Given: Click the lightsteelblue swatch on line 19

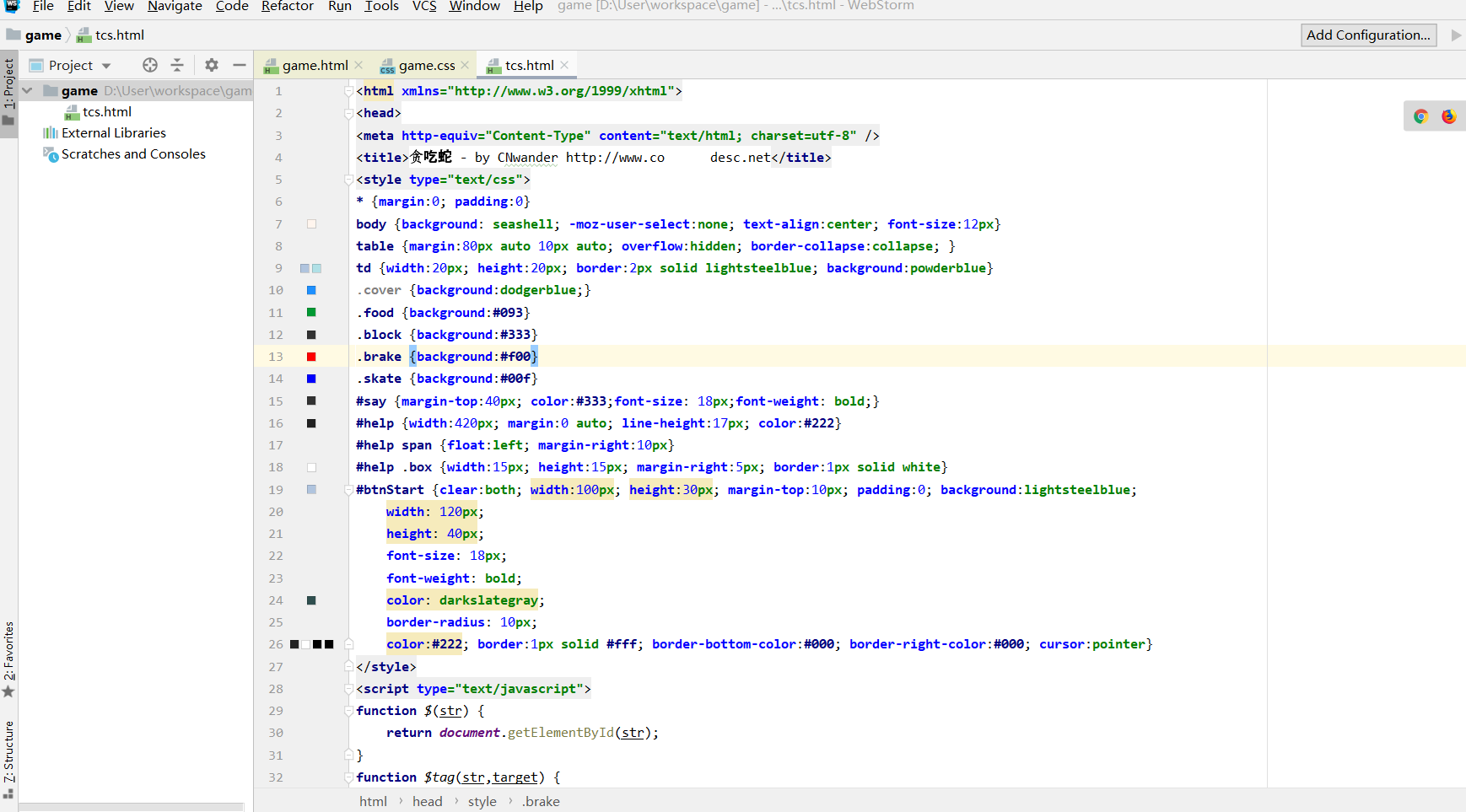Looking at the screenshot, I should 311,490.
